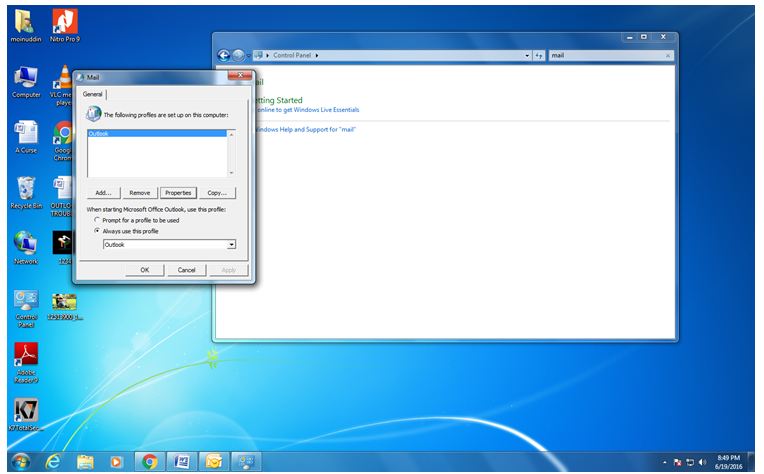Select the General tab in the Mail dialog
The image size is (764, 474).
tap(93, 94)
